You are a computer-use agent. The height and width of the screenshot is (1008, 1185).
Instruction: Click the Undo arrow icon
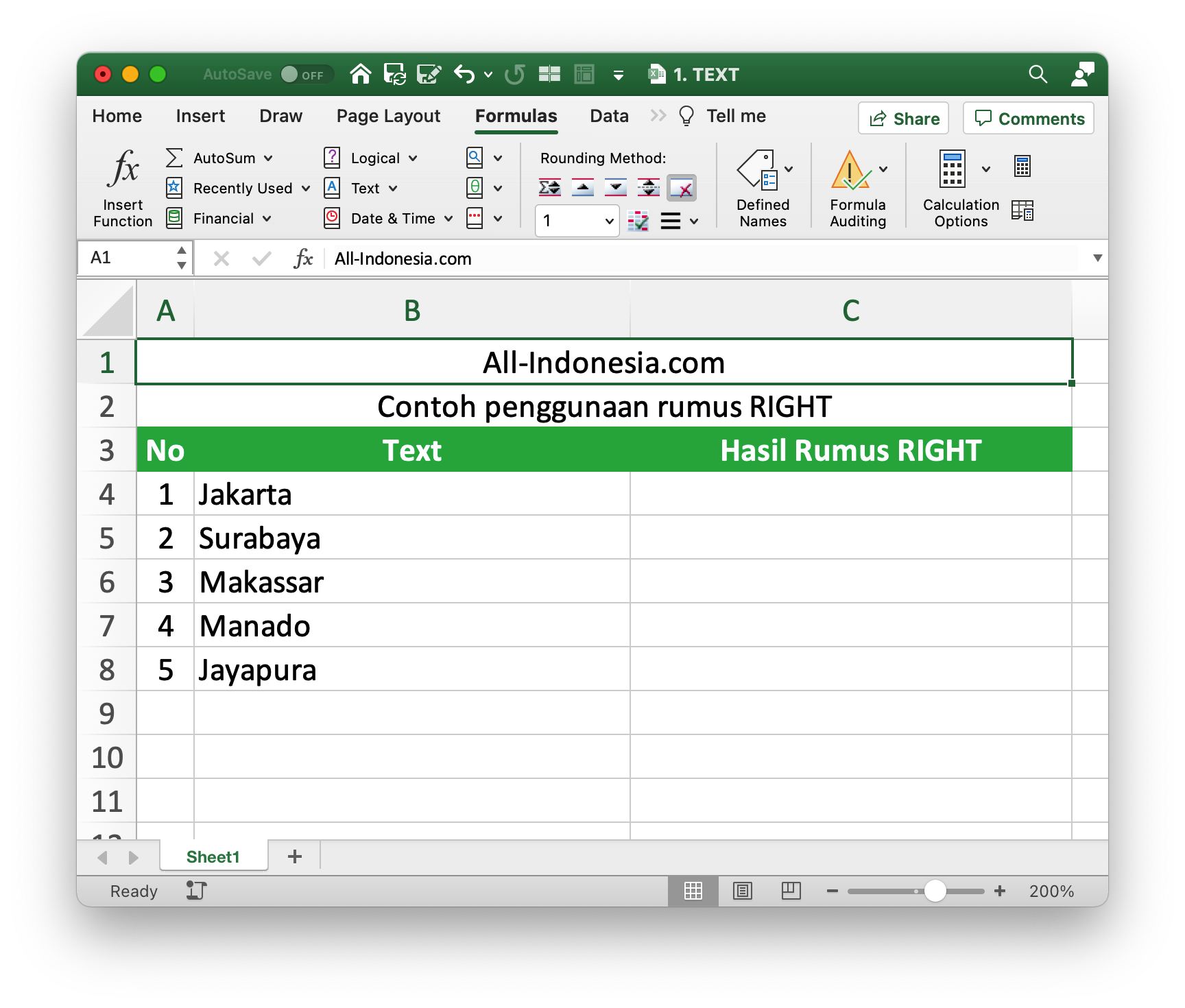point(464,74)
